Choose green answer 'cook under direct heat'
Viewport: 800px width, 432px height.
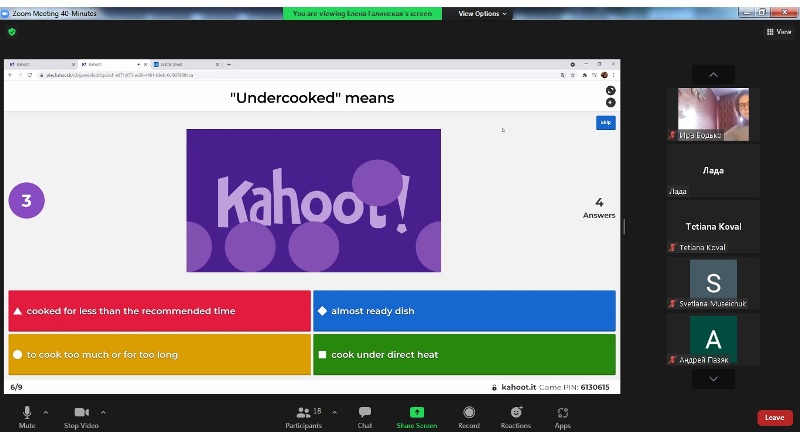[464, 354]
